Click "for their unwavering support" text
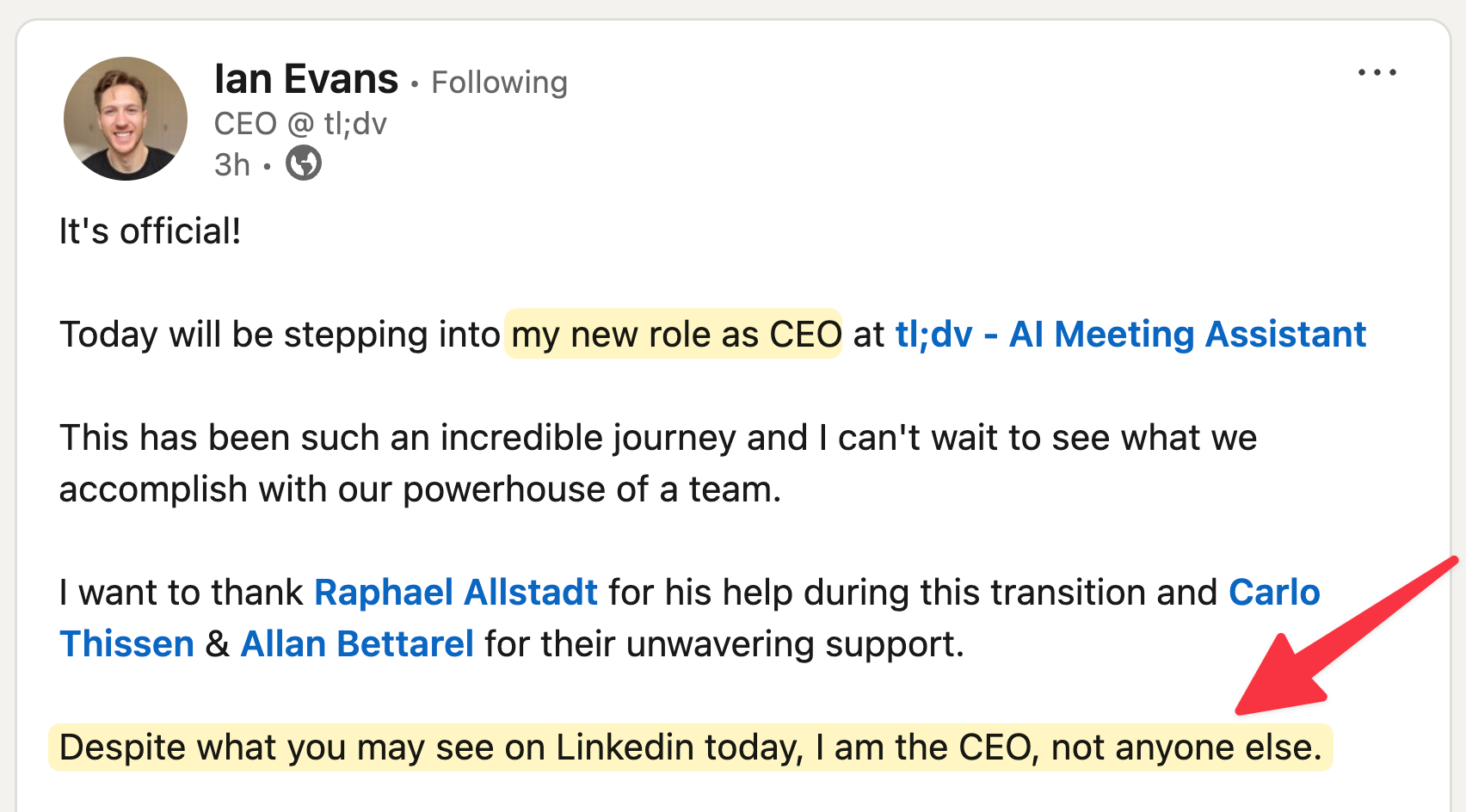 click(723, 644)
